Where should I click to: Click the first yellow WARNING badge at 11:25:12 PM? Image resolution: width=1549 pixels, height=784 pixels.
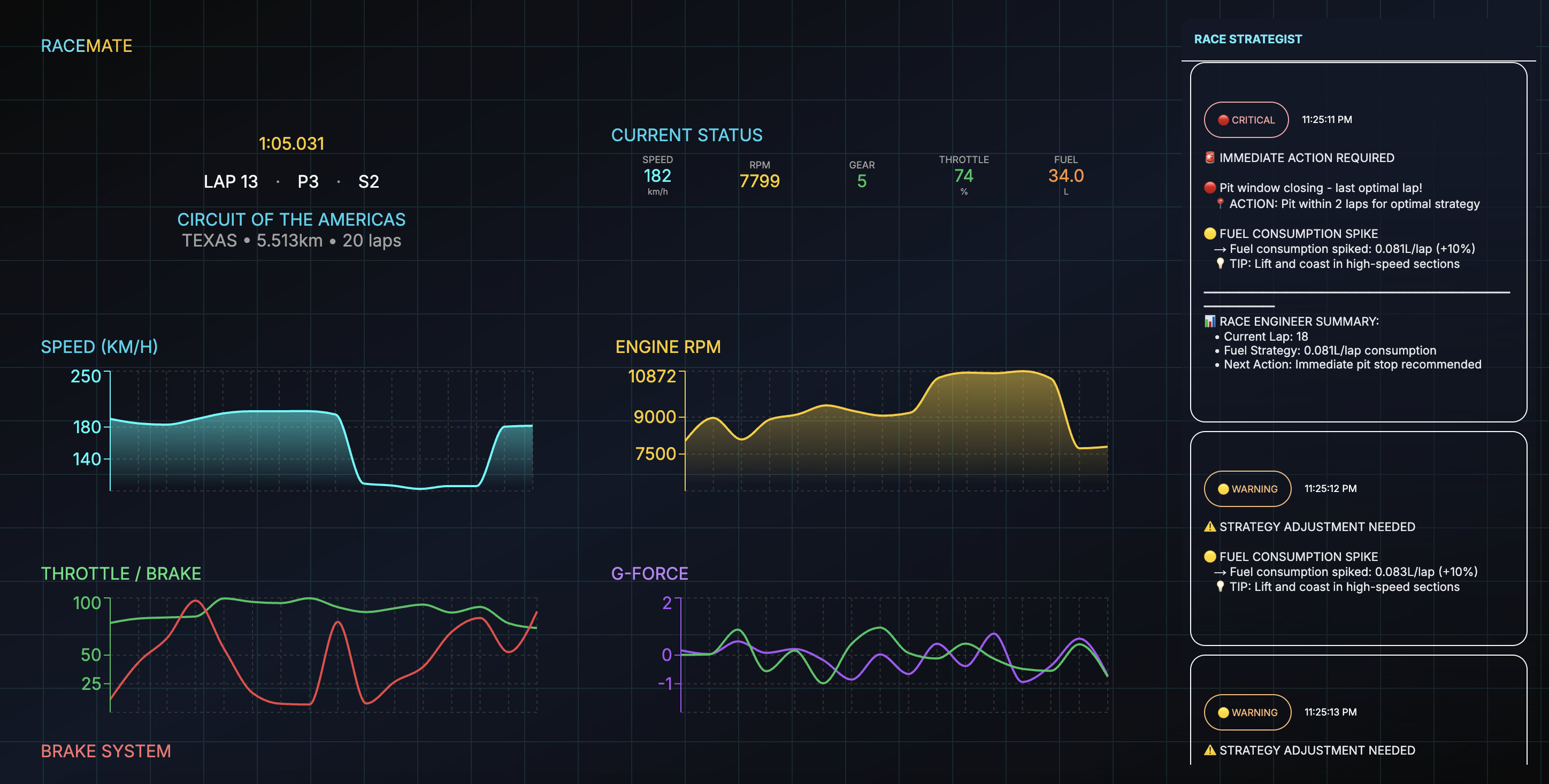coord(1247,489)
